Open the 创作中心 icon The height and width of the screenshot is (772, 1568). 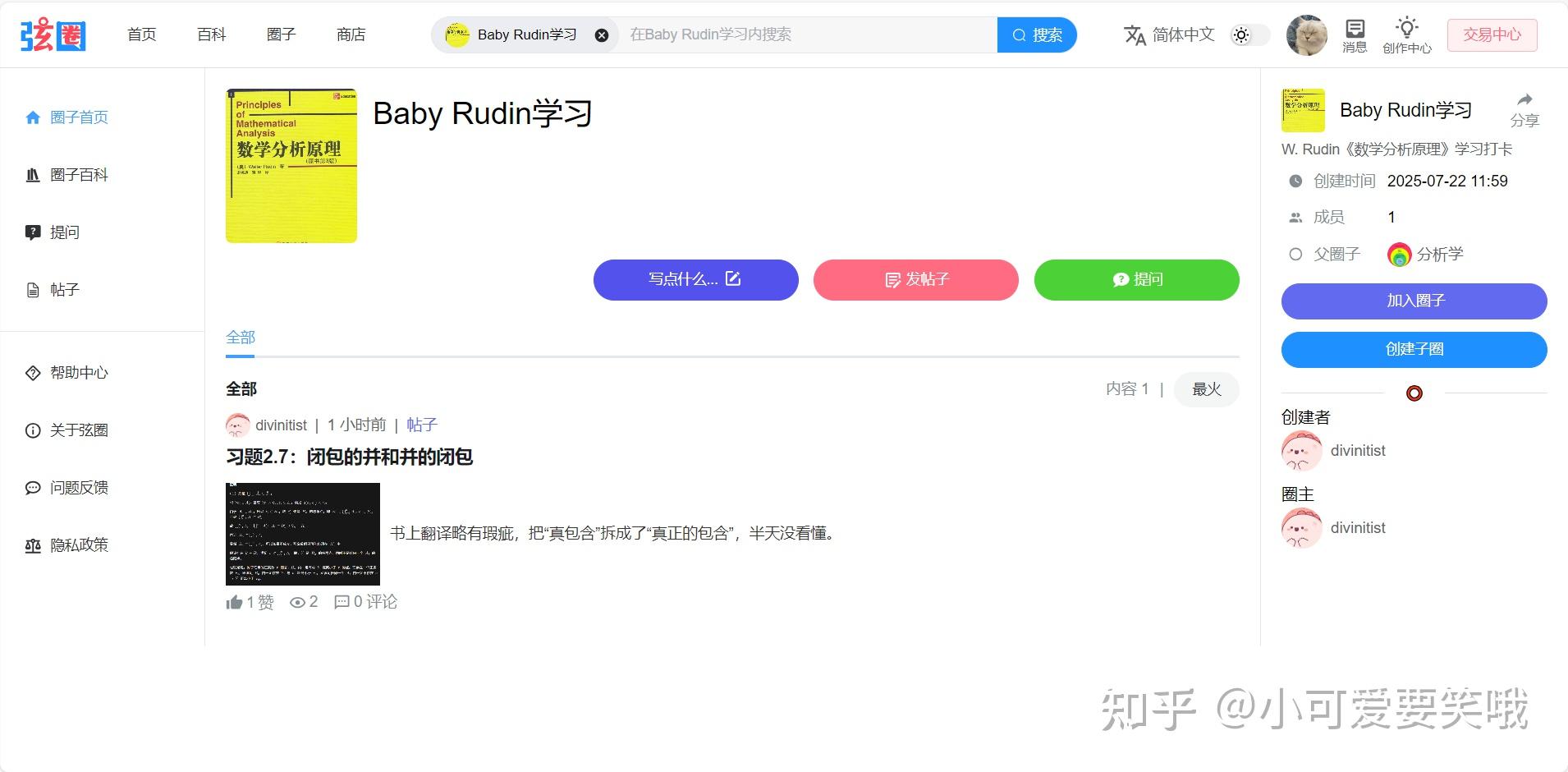click(1406, 34)
